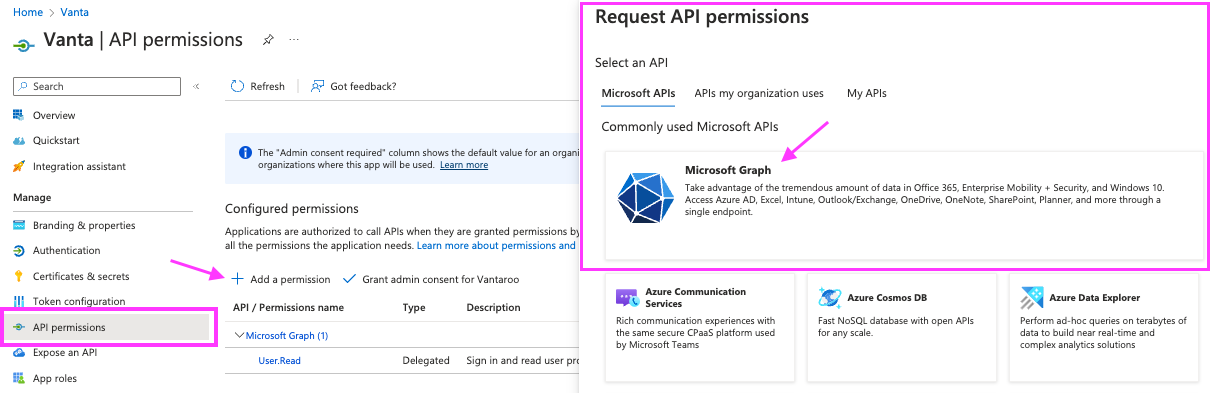Open App roles page
1214x393 pixels.
coord(55,378)
